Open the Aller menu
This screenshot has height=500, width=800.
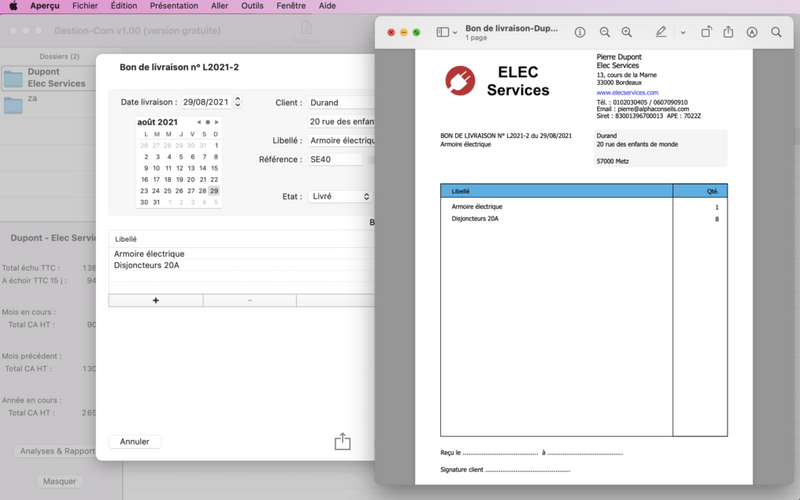219,6
